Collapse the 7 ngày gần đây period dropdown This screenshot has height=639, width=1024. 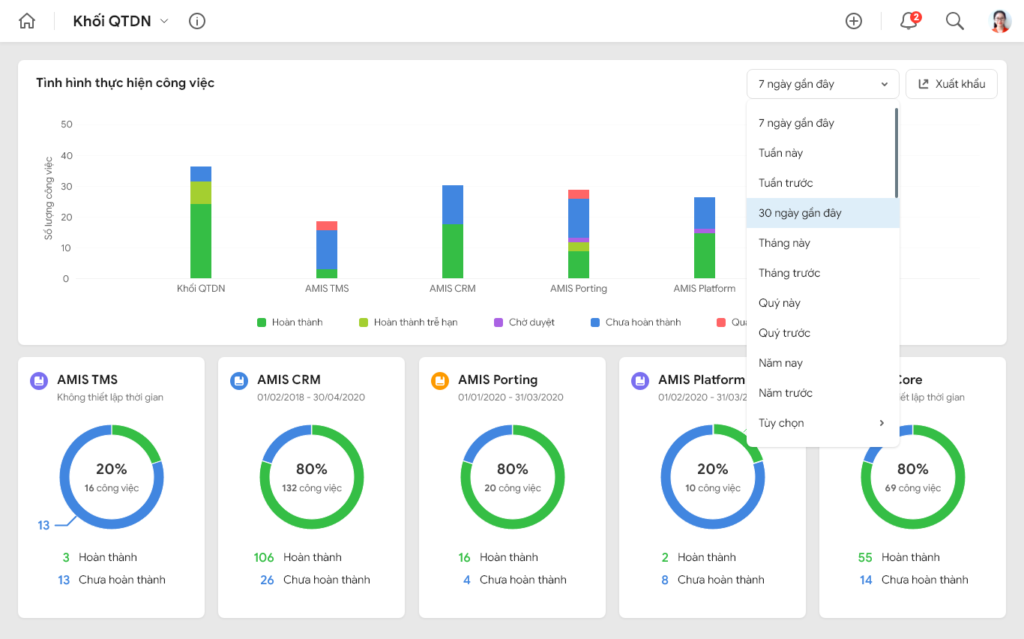coord(823,84)
